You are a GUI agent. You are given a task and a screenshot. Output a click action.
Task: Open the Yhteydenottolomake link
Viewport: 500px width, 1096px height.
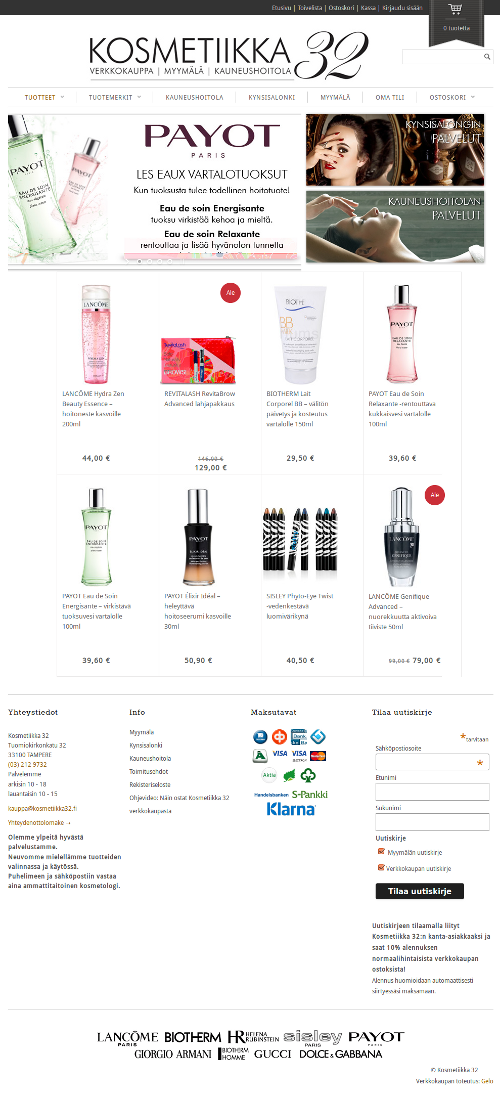click(x=39, y=822)
